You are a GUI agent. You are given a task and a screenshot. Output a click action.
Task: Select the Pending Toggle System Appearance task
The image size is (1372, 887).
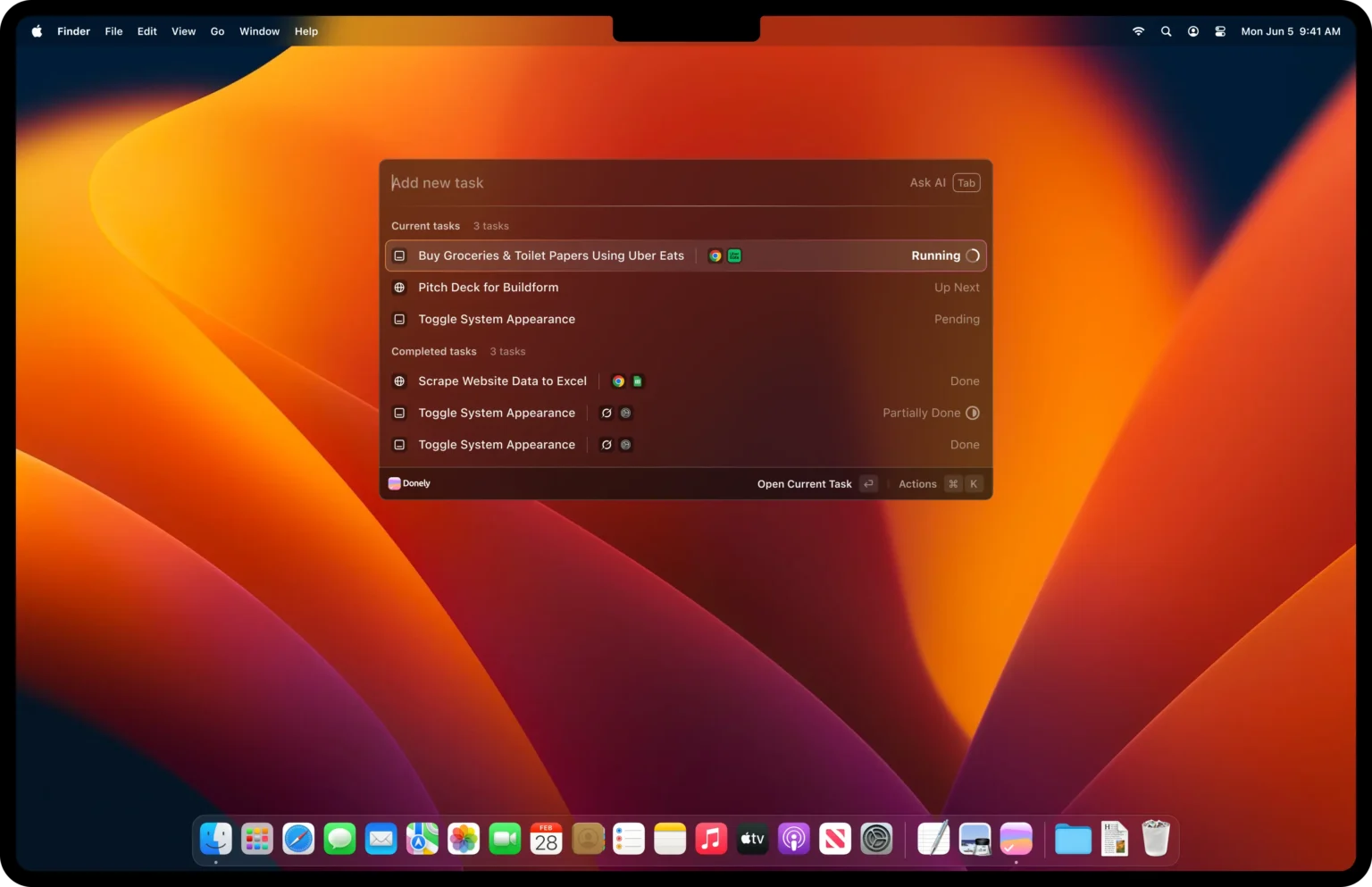click(x=685, y=319)
